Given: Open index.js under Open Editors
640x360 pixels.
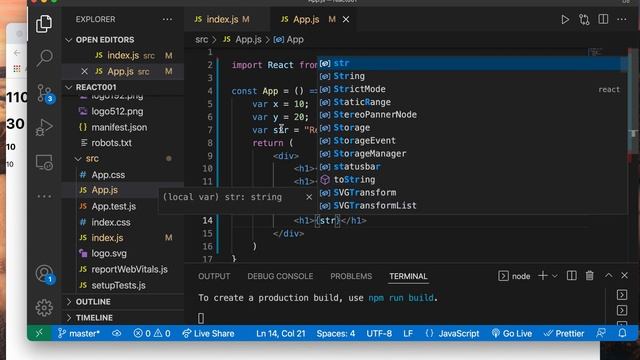Looking at the screenshot, I should point(123,55).
